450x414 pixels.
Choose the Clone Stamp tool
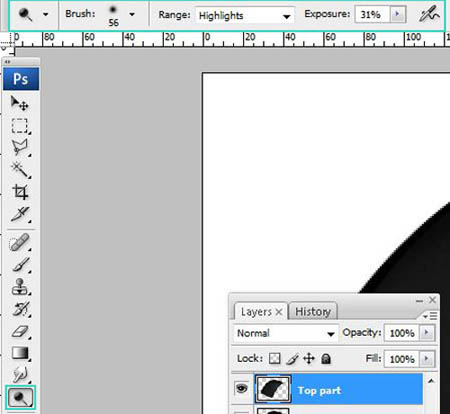[20, 287]
